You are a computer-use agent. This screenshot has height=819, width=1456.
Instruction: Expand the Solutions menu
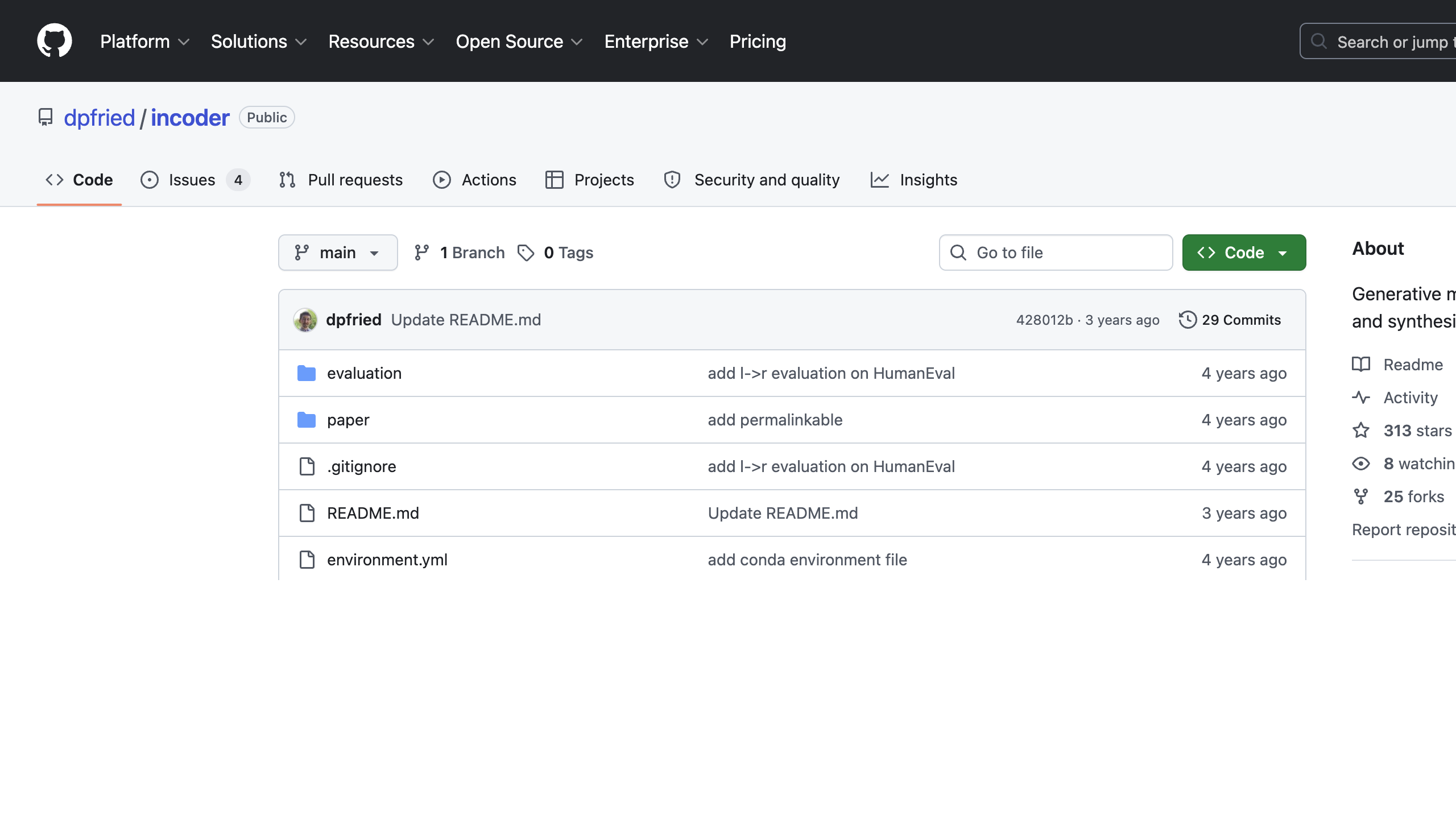point(259,42)
